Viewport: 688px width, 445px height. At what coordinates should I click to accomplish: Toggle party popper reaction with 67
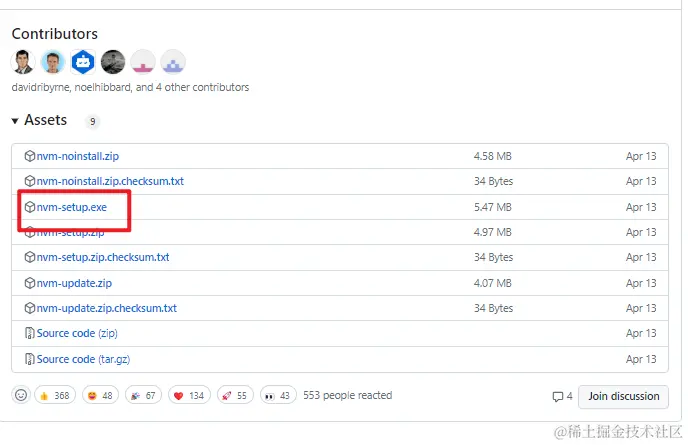coord(143,396)
